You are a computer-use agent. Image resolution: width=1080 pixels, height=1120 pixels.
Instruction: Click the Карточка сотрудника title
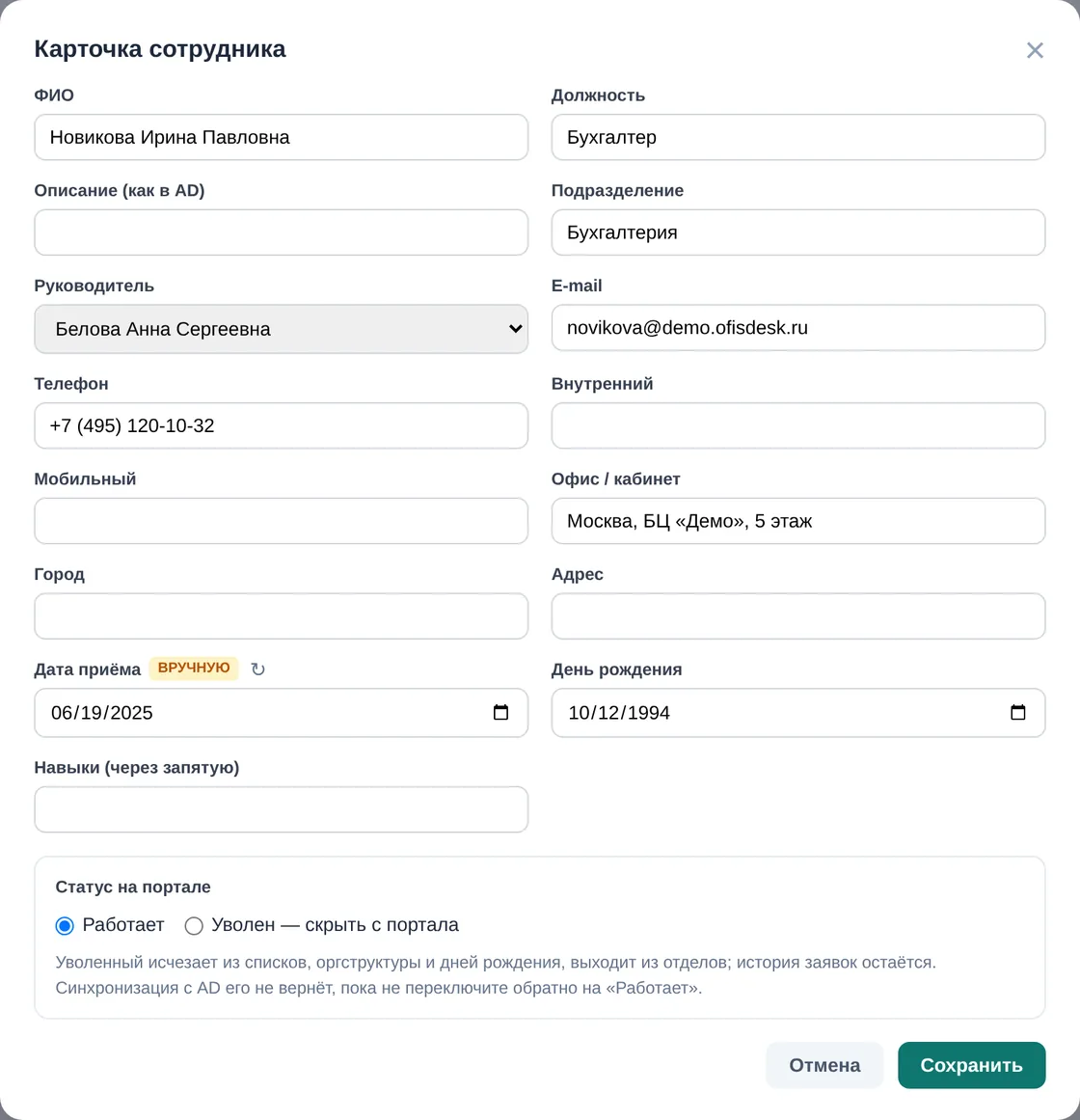160,48
